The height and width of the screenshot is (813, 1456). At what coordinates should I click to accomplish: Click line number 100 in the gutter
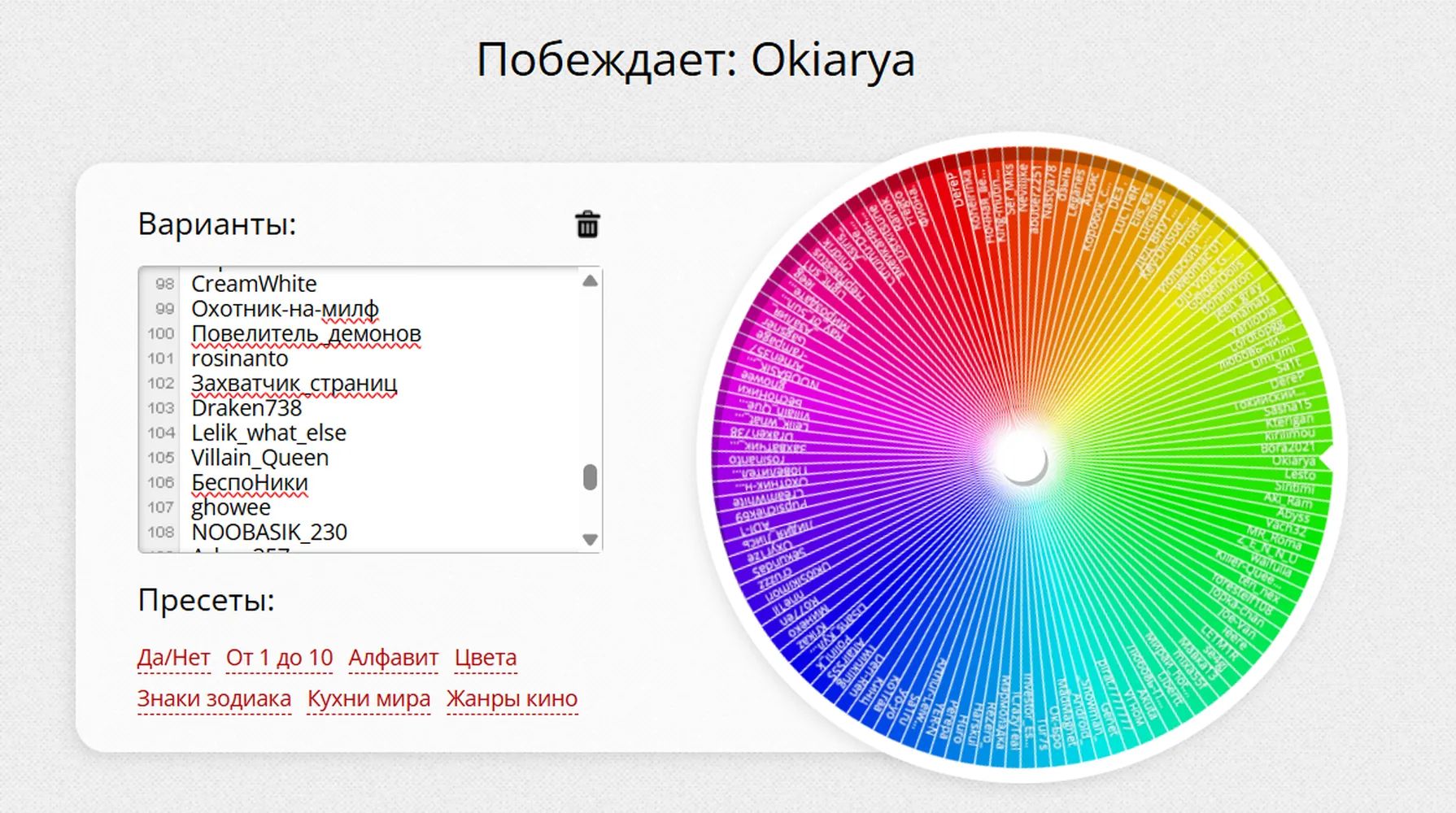(x=161, y=333)
